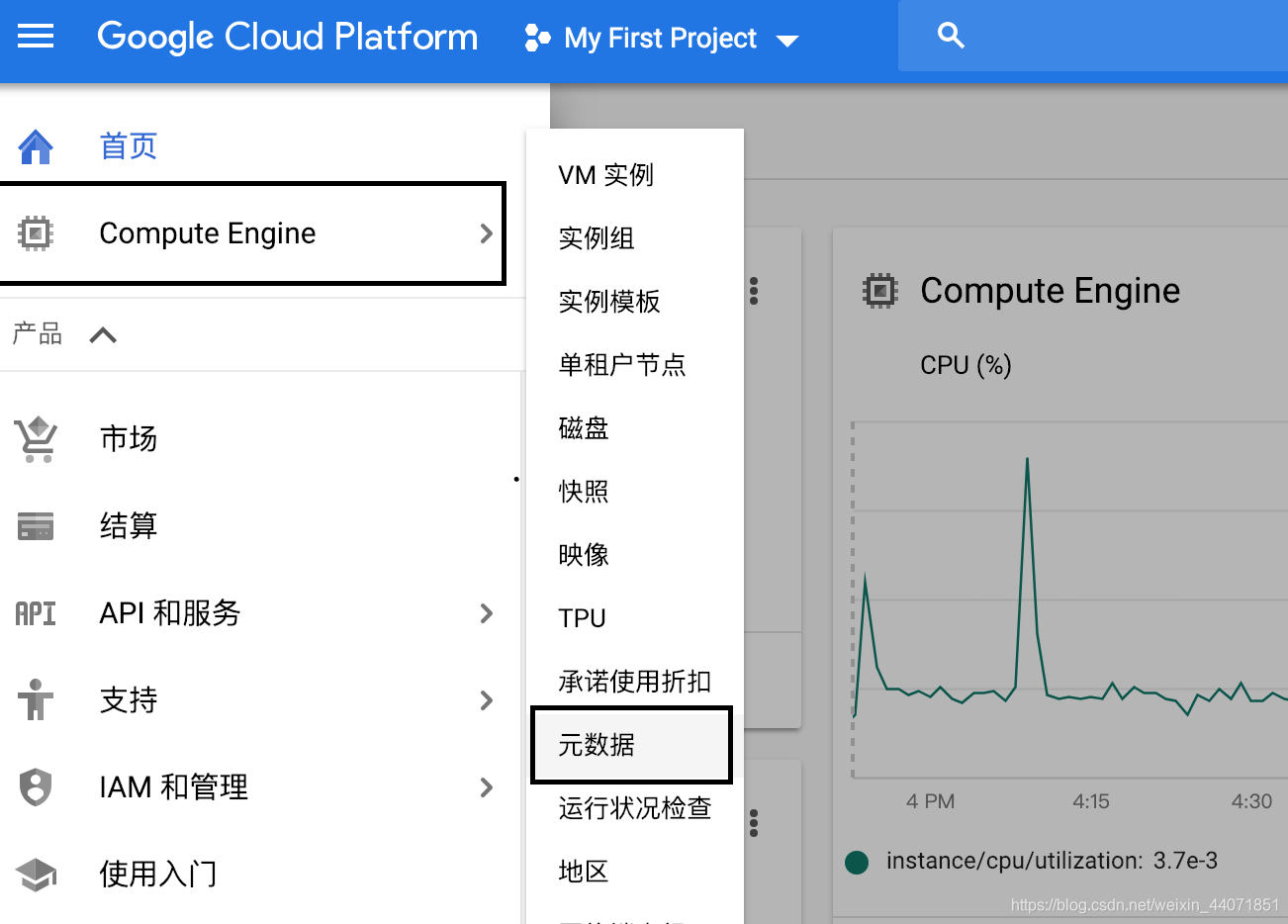Image resolution: width=1288 pixels, height=924 pixels.
Task: Select 承诺使用折扣 in the submenu
Action: point(635,682)
